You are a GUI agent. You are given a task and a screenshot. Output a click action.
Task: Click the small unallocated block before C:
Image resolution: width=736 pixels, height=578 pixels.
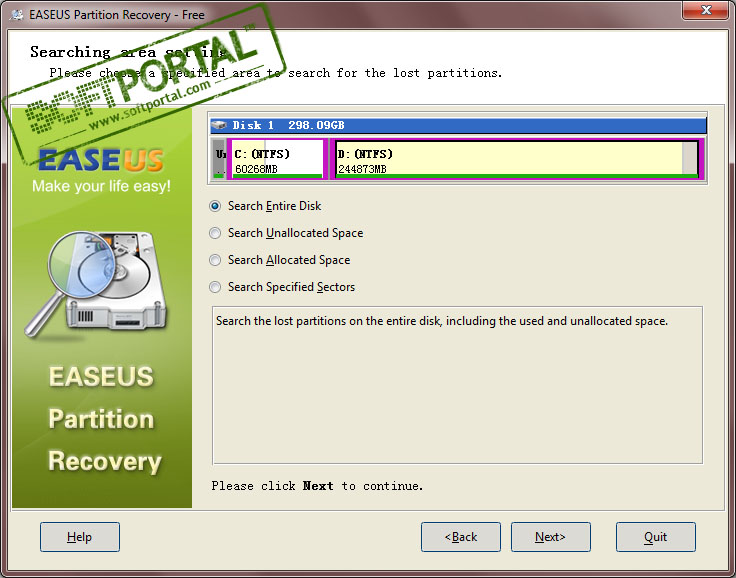tap(219, 159)
